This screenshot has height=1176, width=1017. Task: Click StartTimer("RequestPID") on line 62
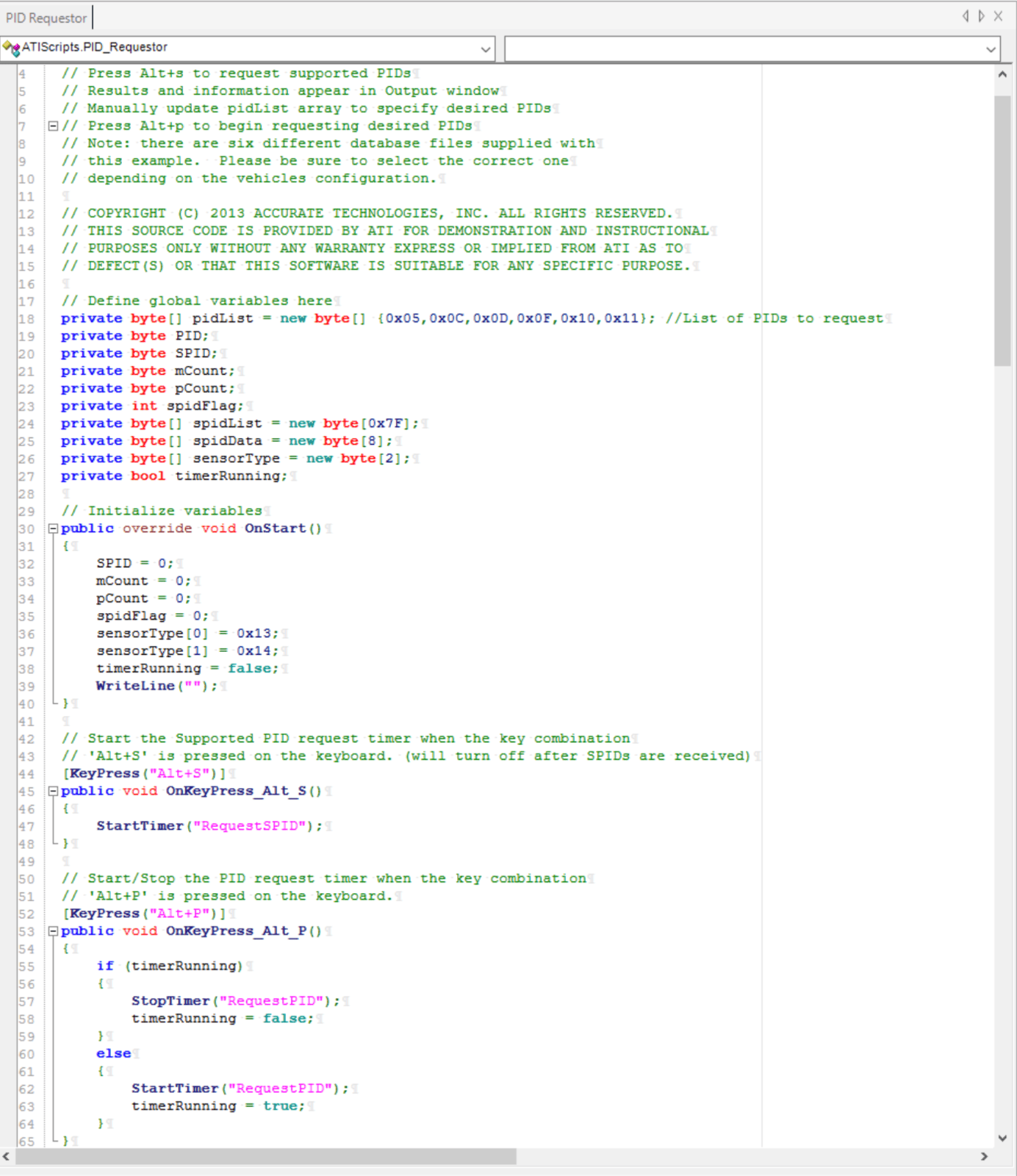[240, 1089]
